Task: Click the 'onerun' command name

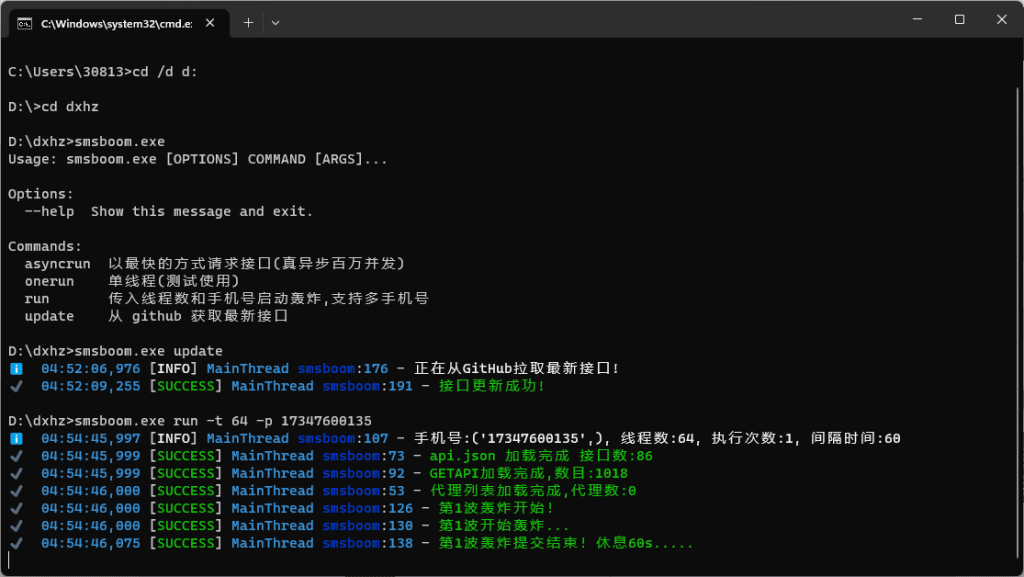Action: click(x=50, y=281)
